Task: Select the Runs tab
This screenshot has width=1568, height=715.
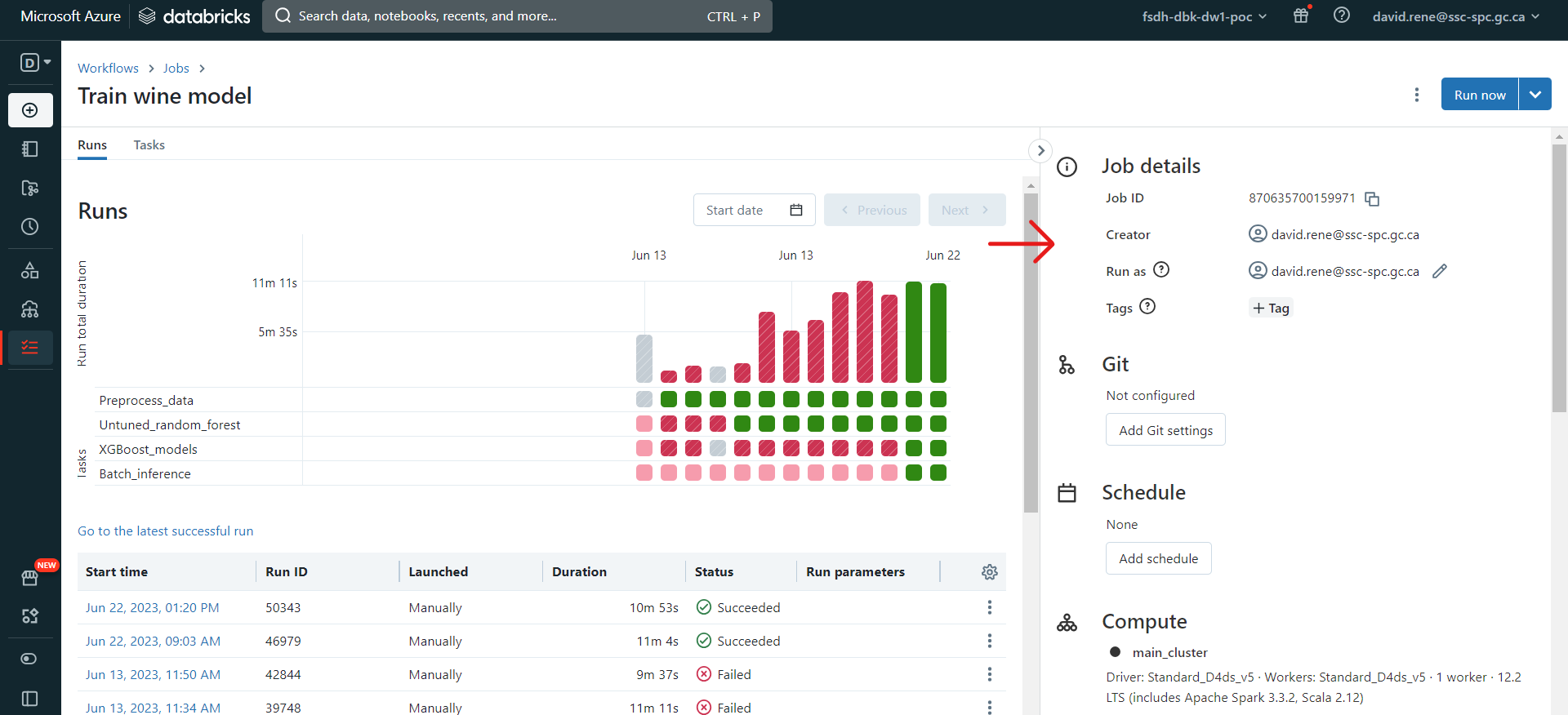Action: (92, 145)
